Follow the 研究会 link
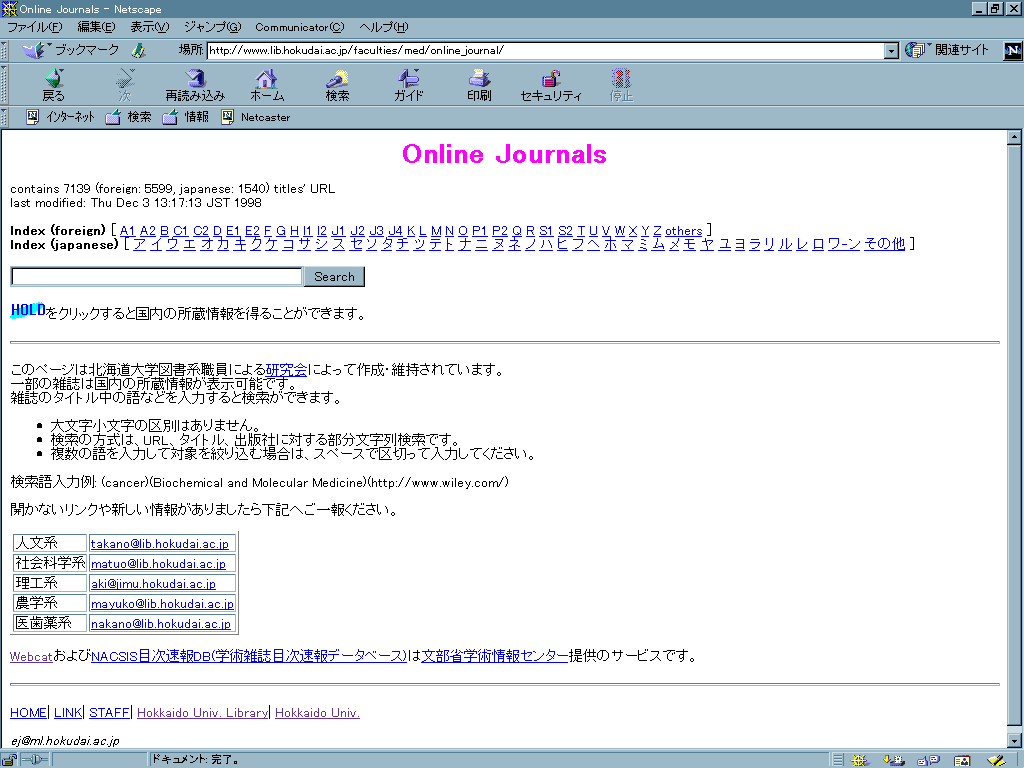Viewport: 1024px width, 768px height. click(x=286, y=370)
